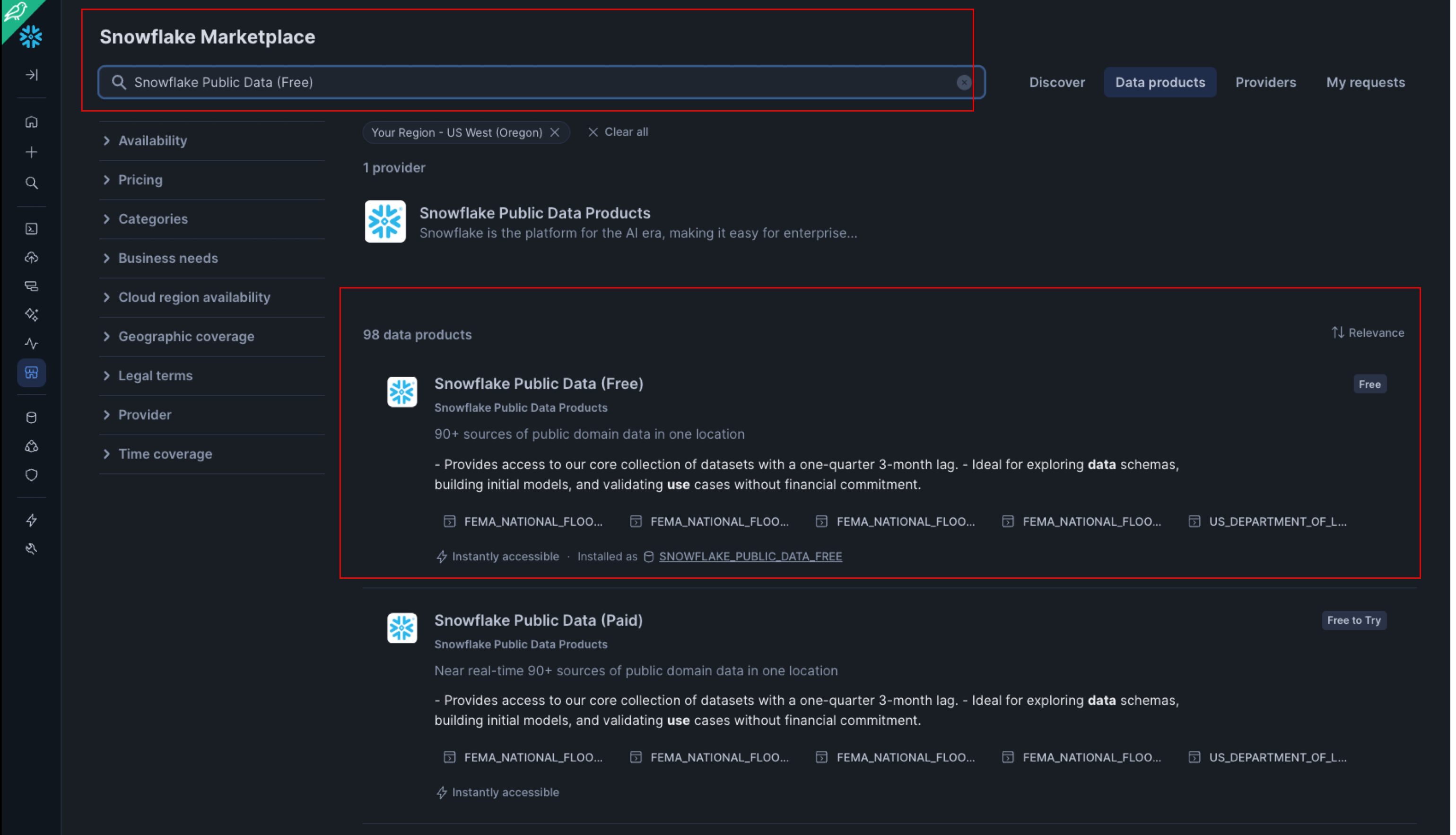Click the Snowflake Public Data (Paid) listing title
The height and width of the screenshot is (835, 1456).
(x=538, y=620)
